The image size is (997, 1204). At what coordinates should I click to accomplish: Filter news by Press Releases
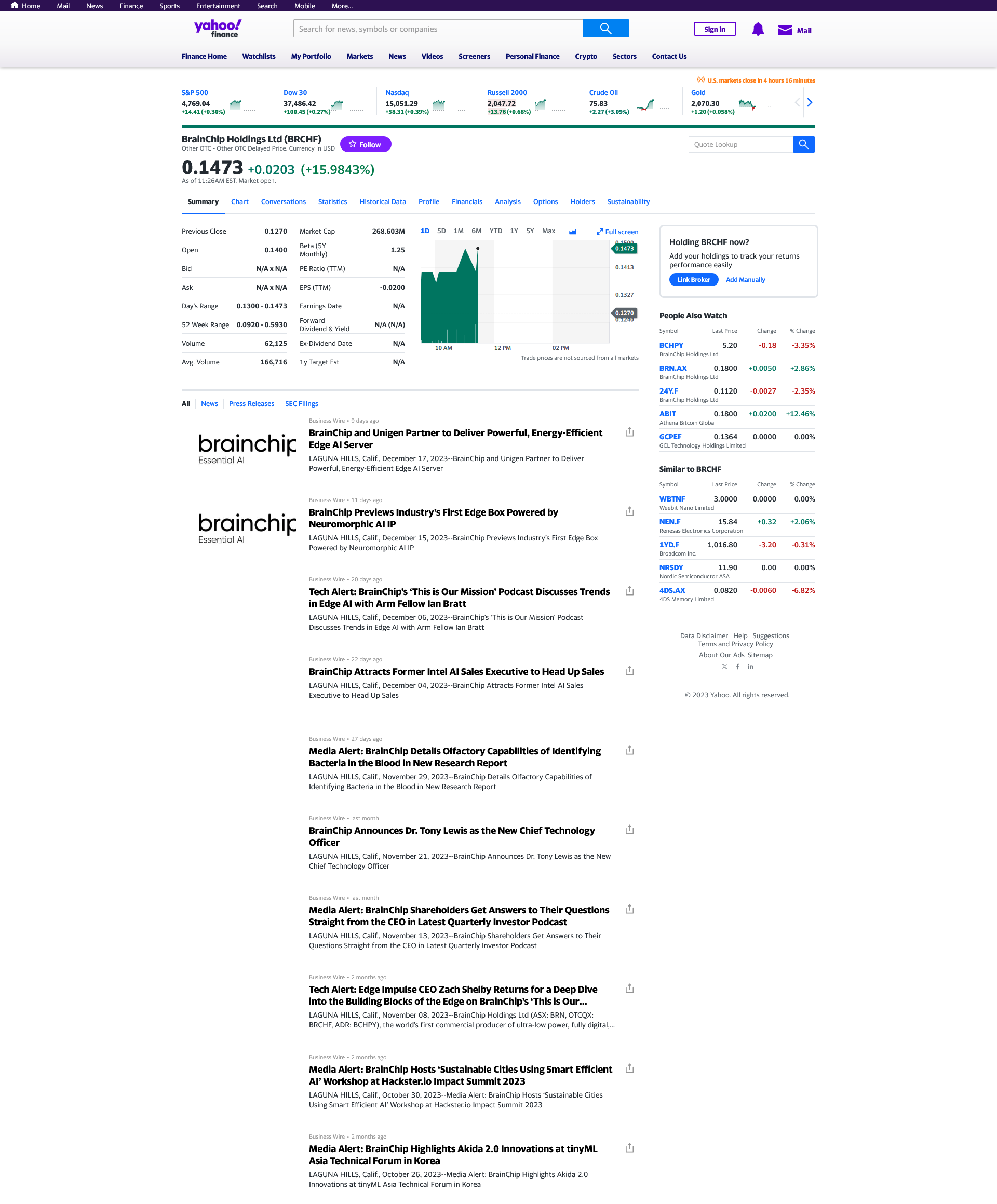(x=251, y=403)
